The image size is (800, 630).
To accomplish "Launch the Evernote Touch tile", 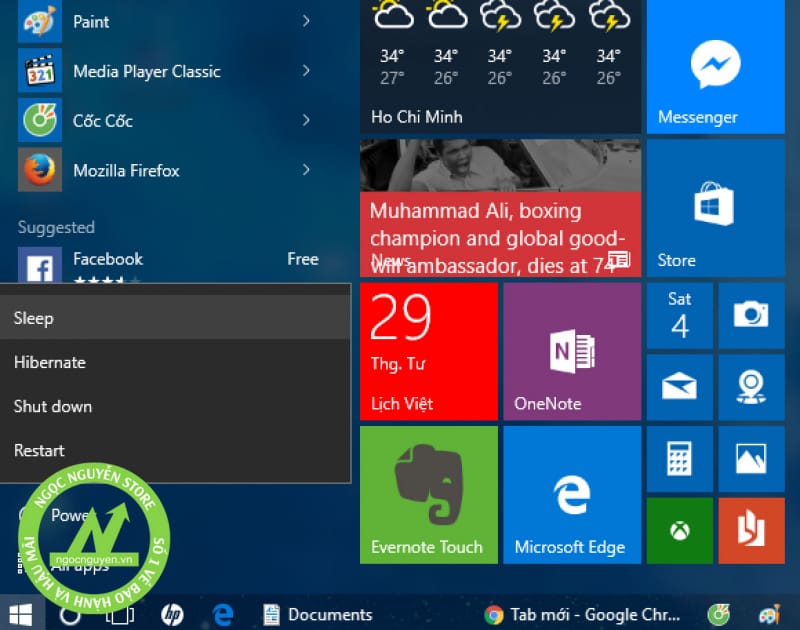I will click(x=428, y=494).
